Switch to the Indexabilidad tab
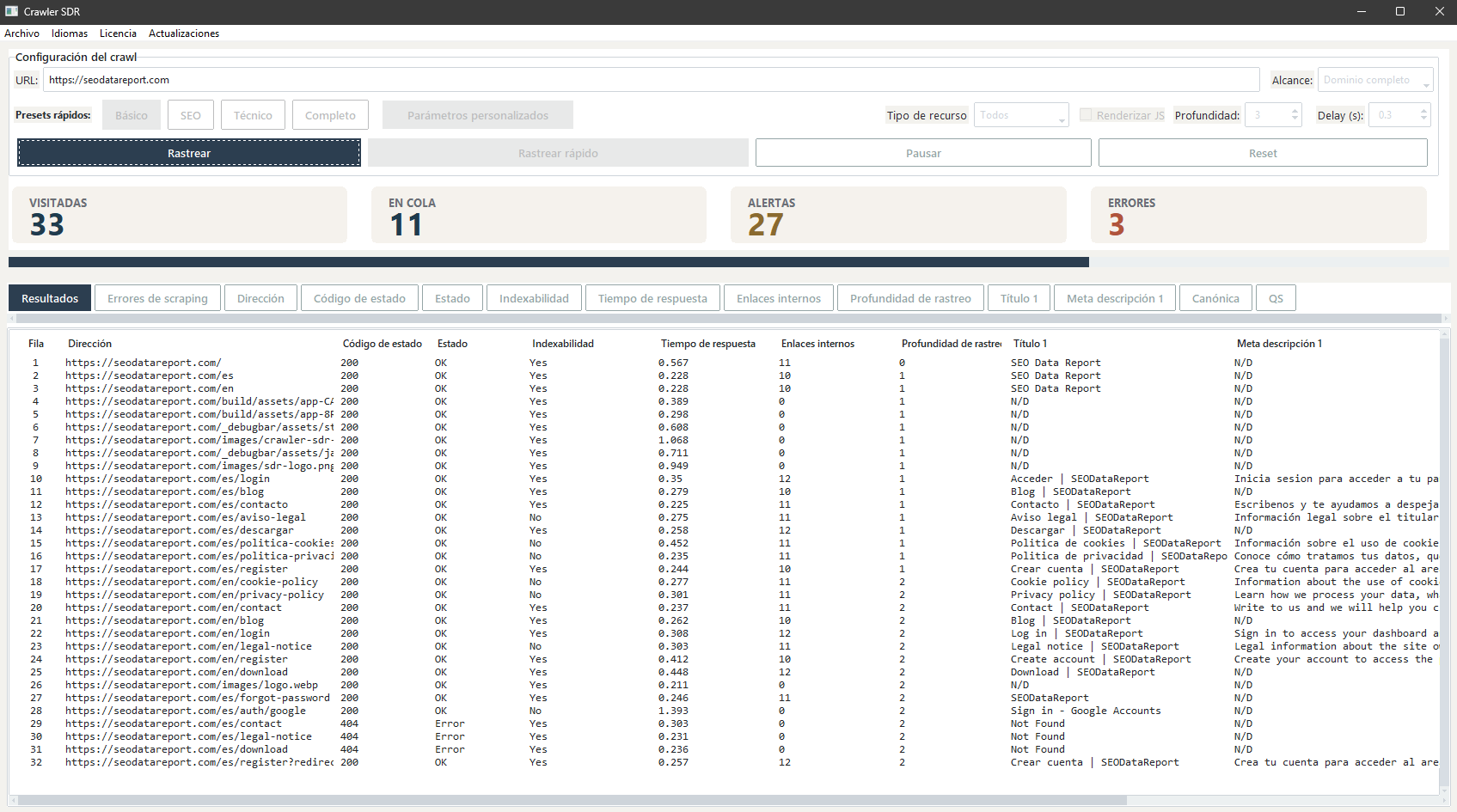 point(534,297)
